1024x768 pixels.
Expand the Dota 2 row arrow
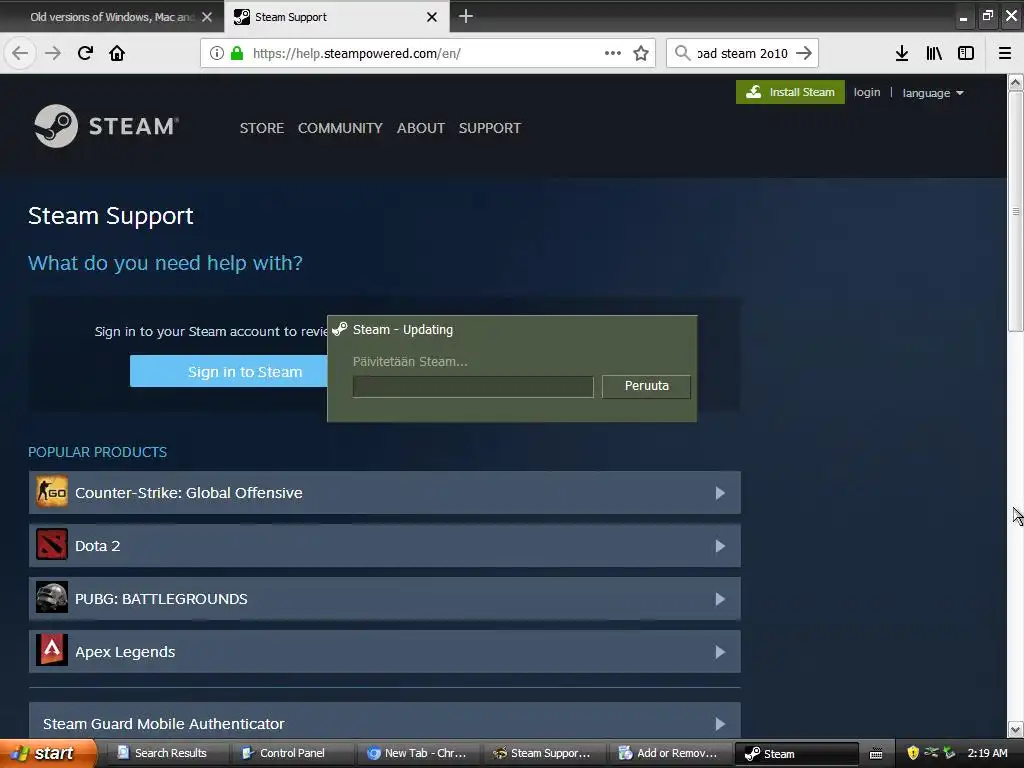click(720, 545)
